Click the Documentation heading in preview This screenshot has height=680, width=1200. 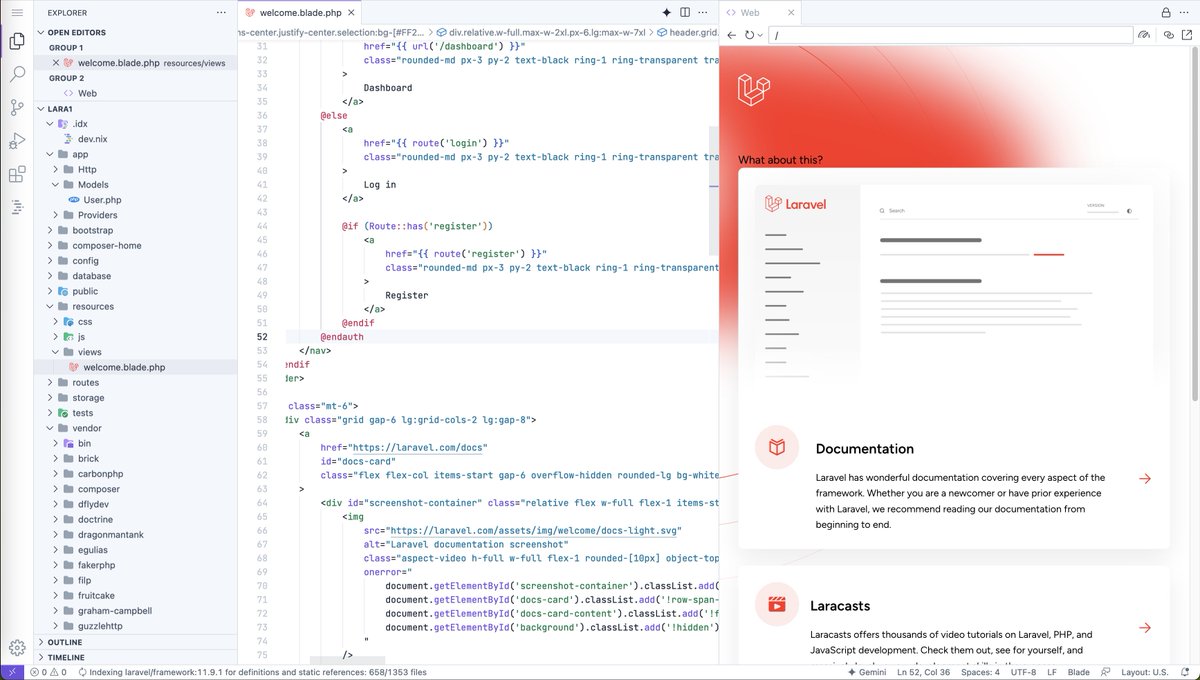coord(865,449)
